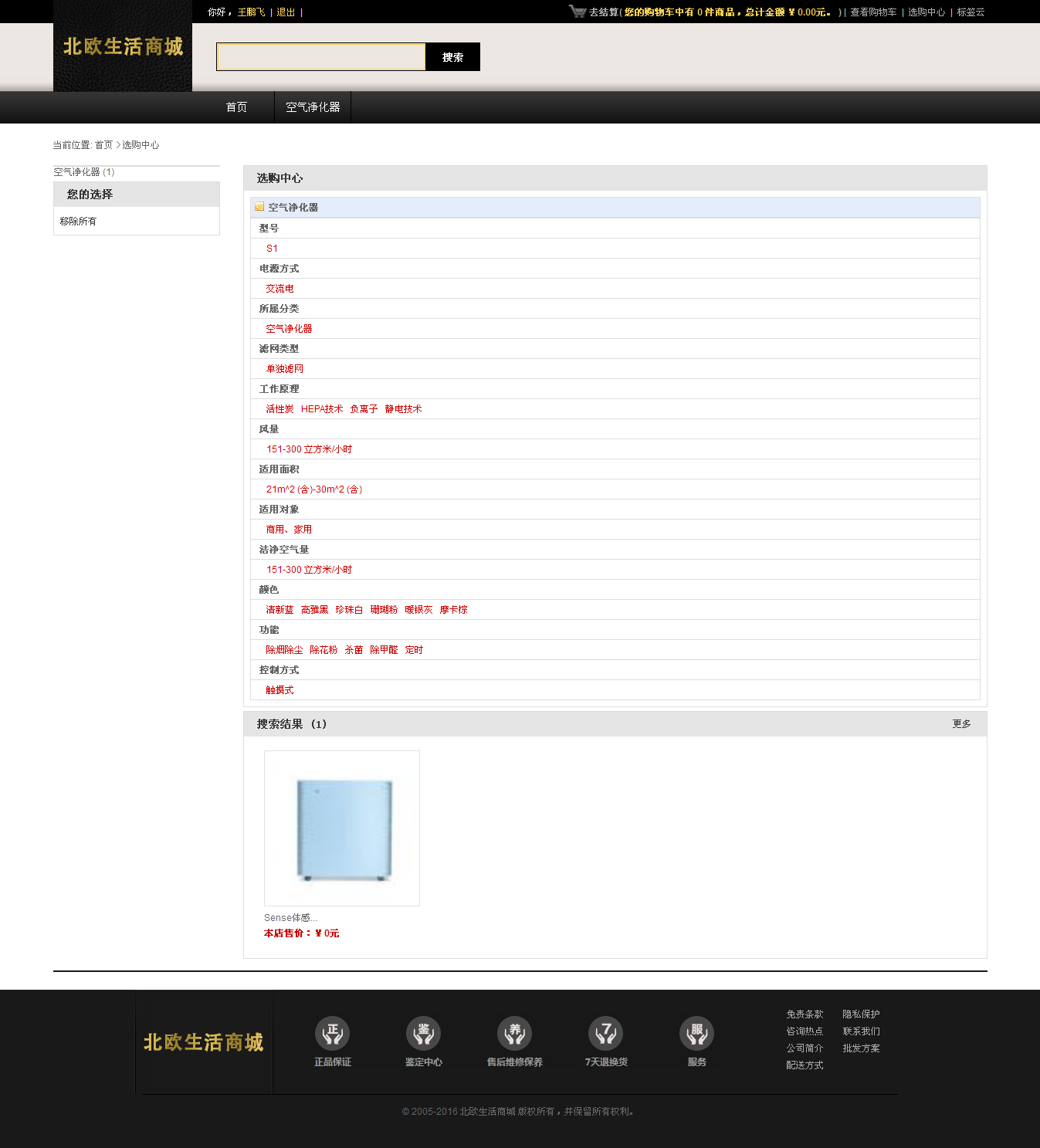Select the 单独滤网 filter type

284,368
